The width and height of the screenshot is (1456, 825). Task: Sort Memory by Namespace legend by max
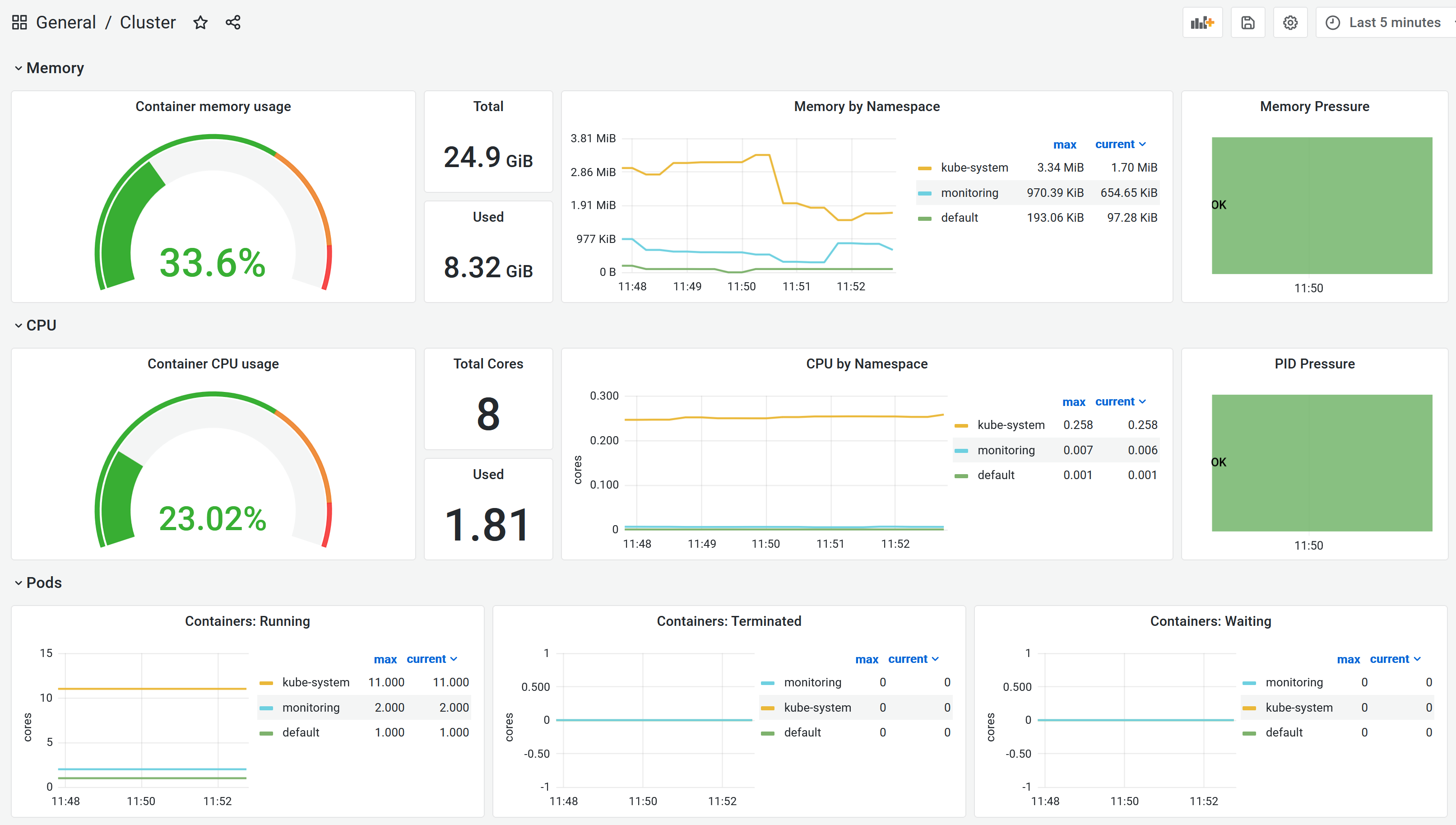(x=1065, y=144)
